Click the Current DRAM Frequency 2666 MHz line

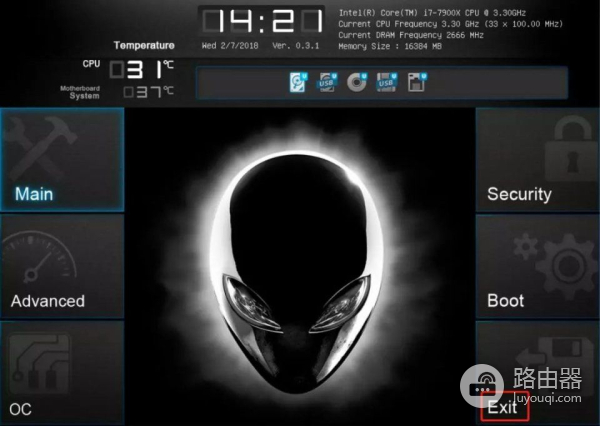point(411,35)
